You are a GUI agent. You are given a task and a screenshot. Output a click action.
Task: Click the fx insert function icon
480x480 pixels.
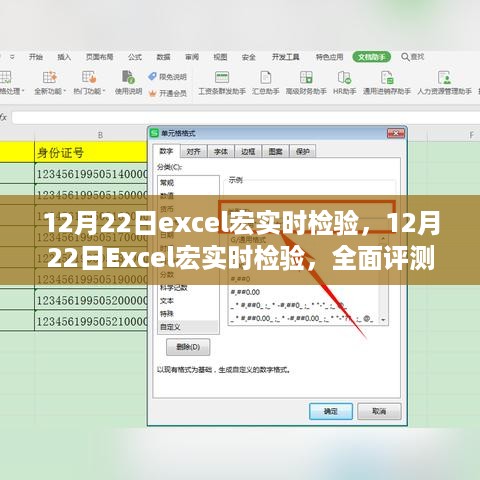tap(3, 117)
